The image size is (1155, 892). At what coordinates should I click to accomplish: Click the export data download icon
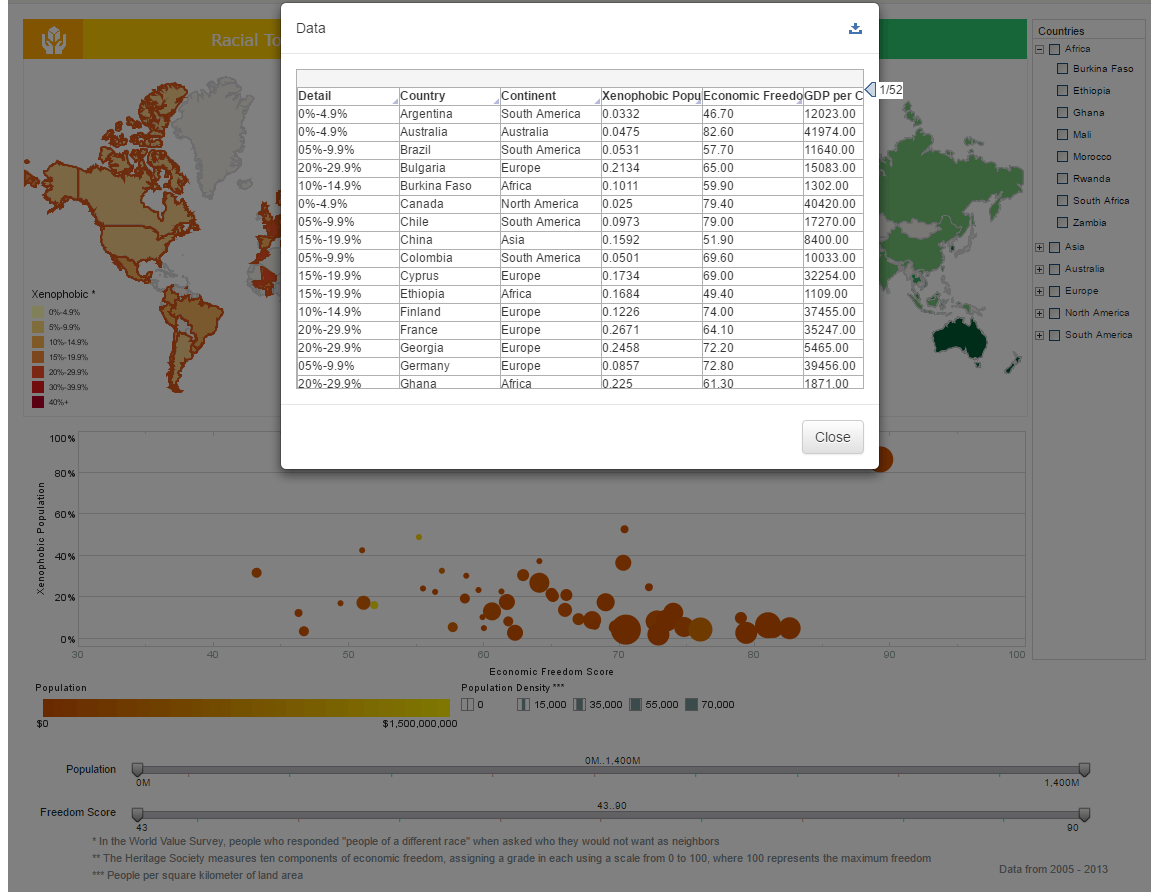point(855,28)
